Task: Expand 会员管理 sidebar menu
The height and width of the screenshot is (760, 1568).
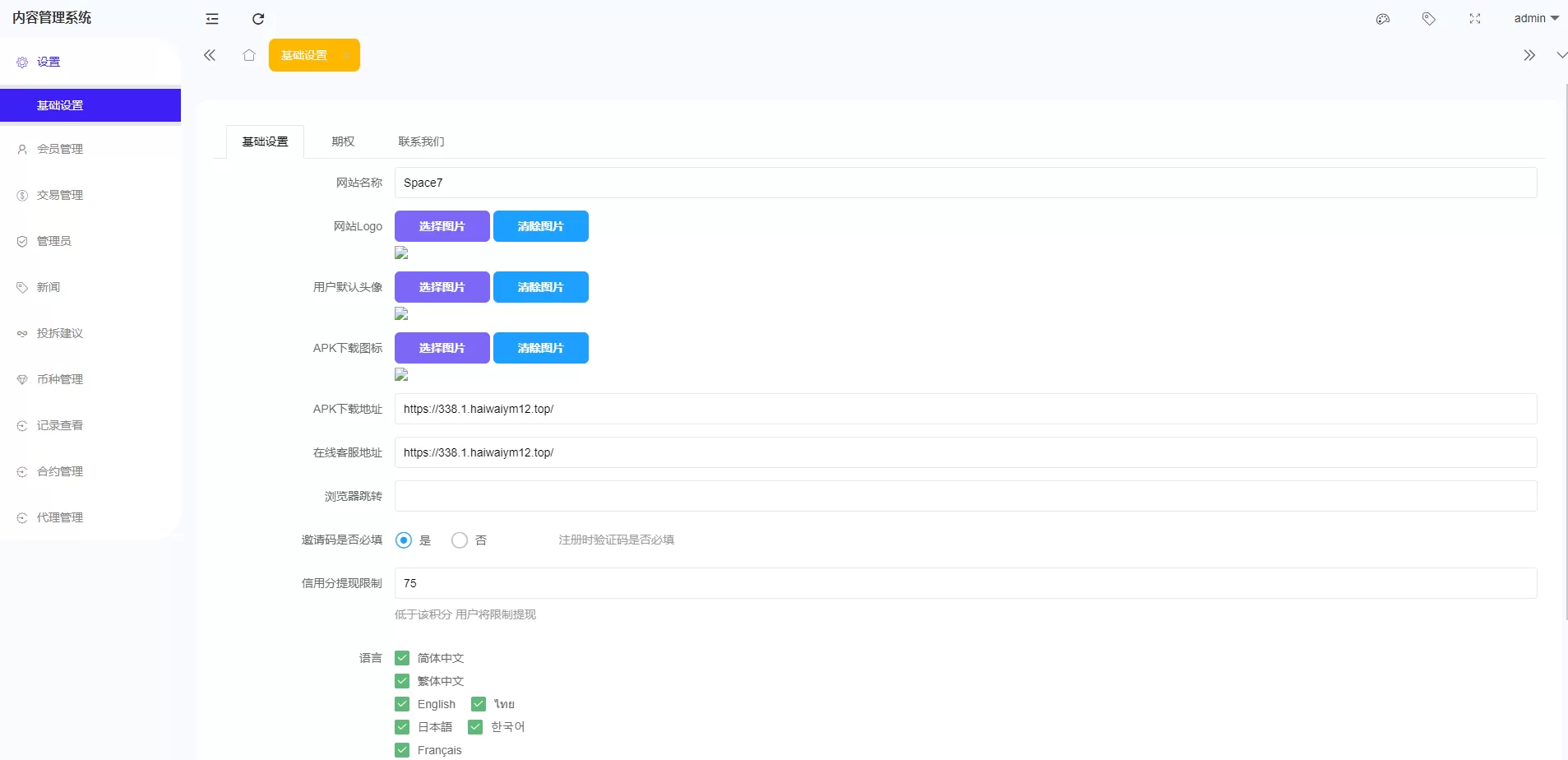Action: pos(60,149)
